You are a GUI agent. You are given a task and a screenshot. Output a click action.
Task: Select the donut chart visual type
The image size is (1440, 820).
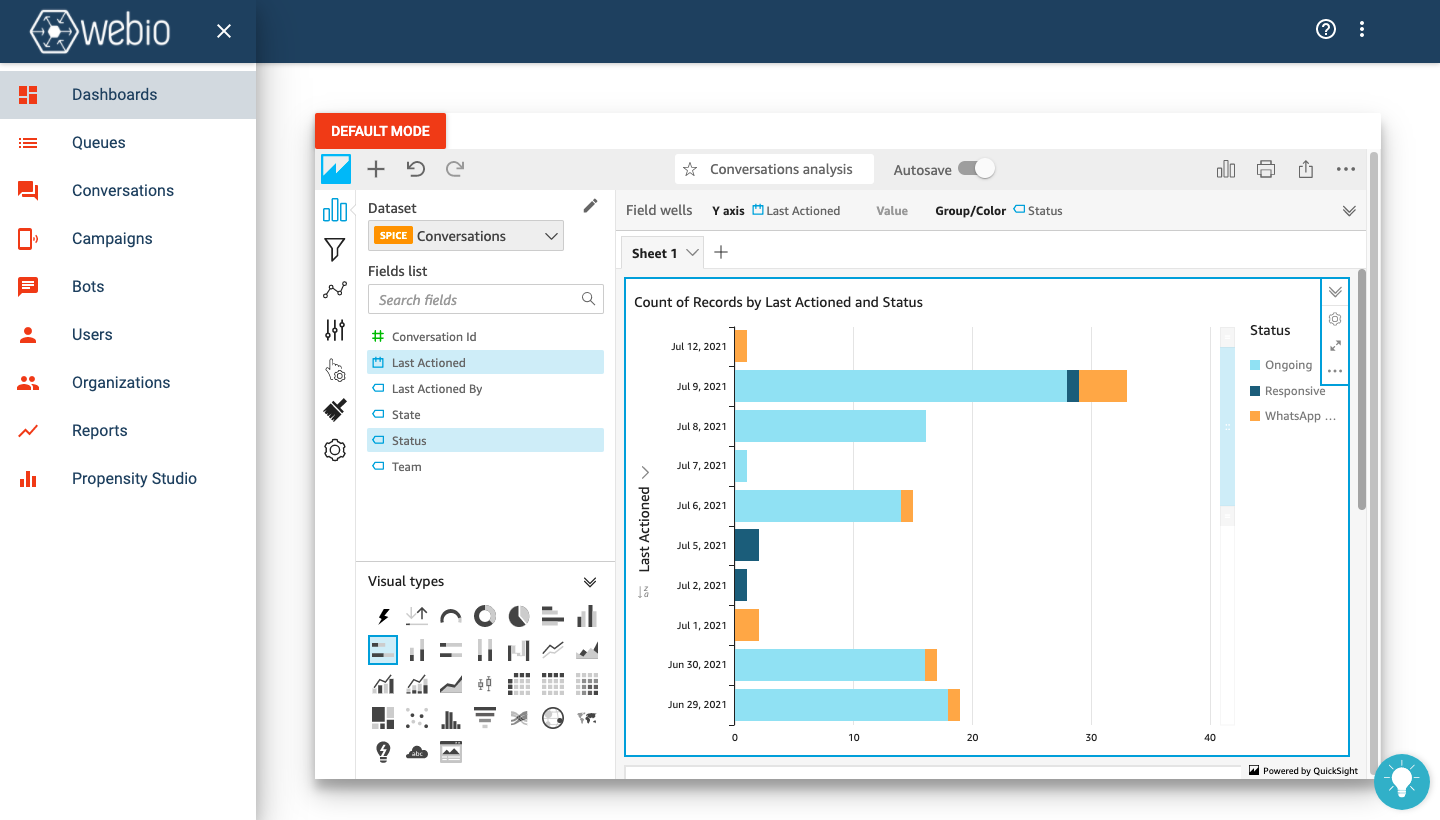point(485,615)
